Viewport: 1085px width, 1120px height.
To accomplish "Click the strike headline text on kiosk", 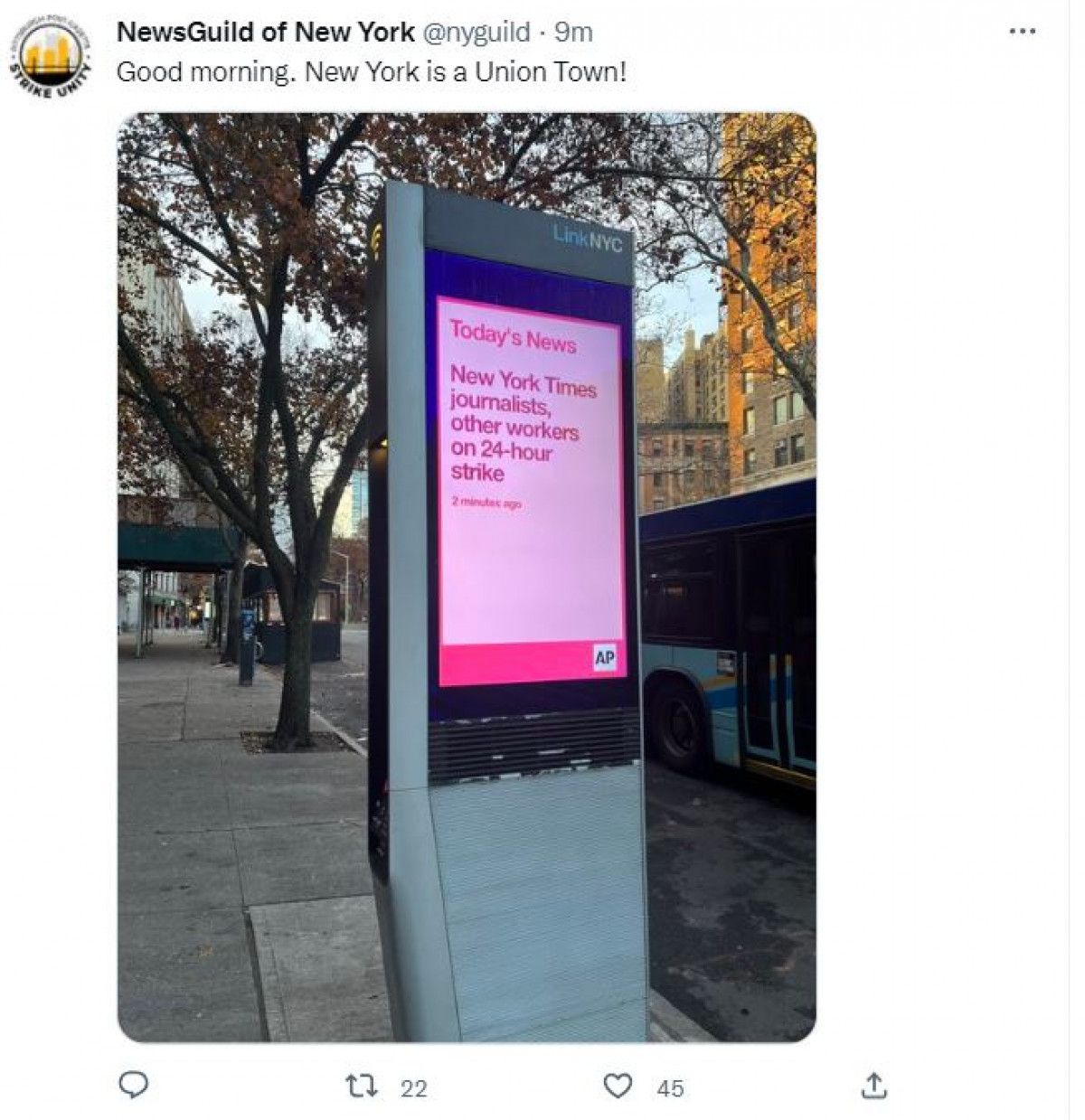I will pos(523,422).
